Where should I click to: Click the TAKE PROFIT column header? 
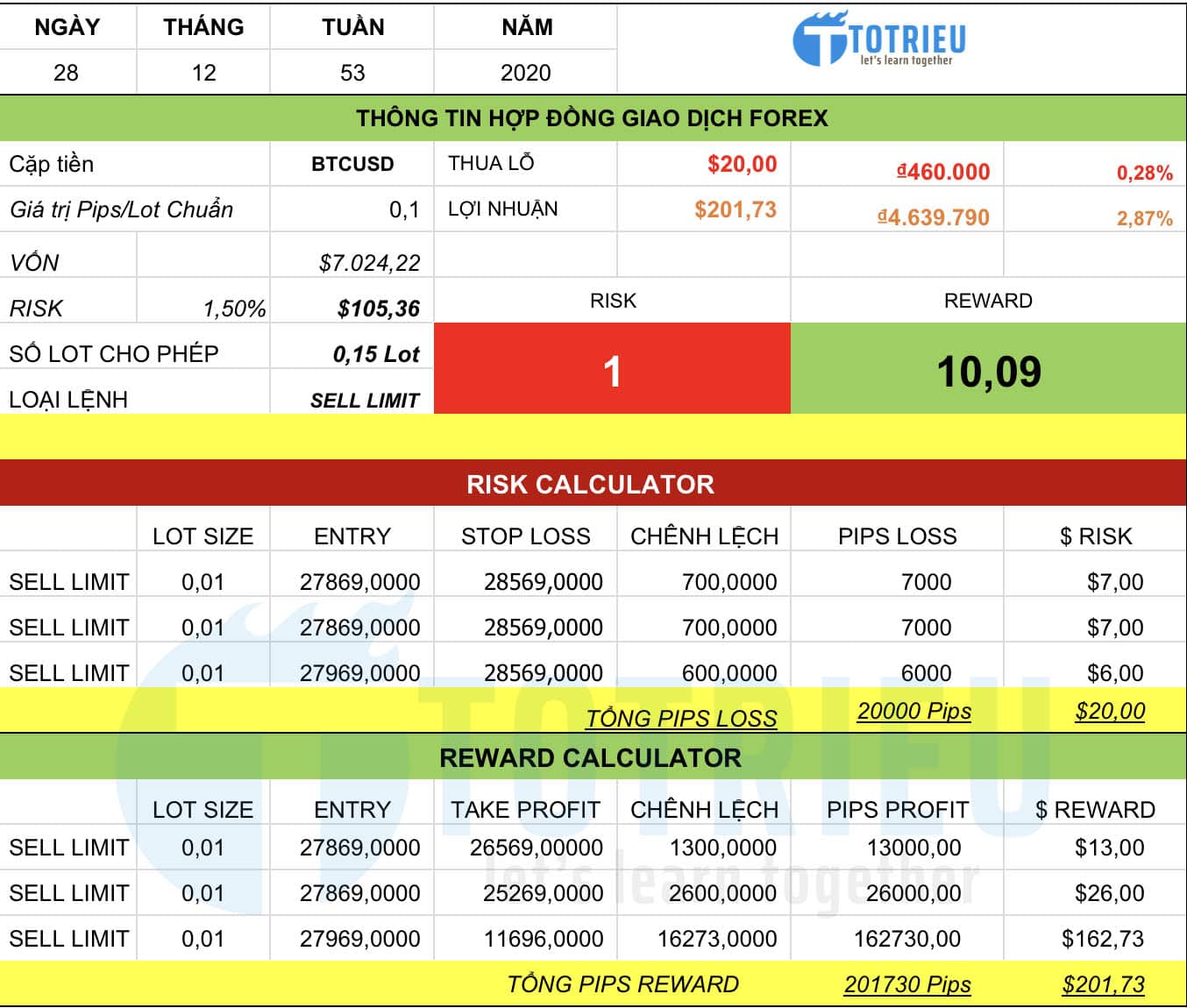pyautogui.click(x=526, y=810)
